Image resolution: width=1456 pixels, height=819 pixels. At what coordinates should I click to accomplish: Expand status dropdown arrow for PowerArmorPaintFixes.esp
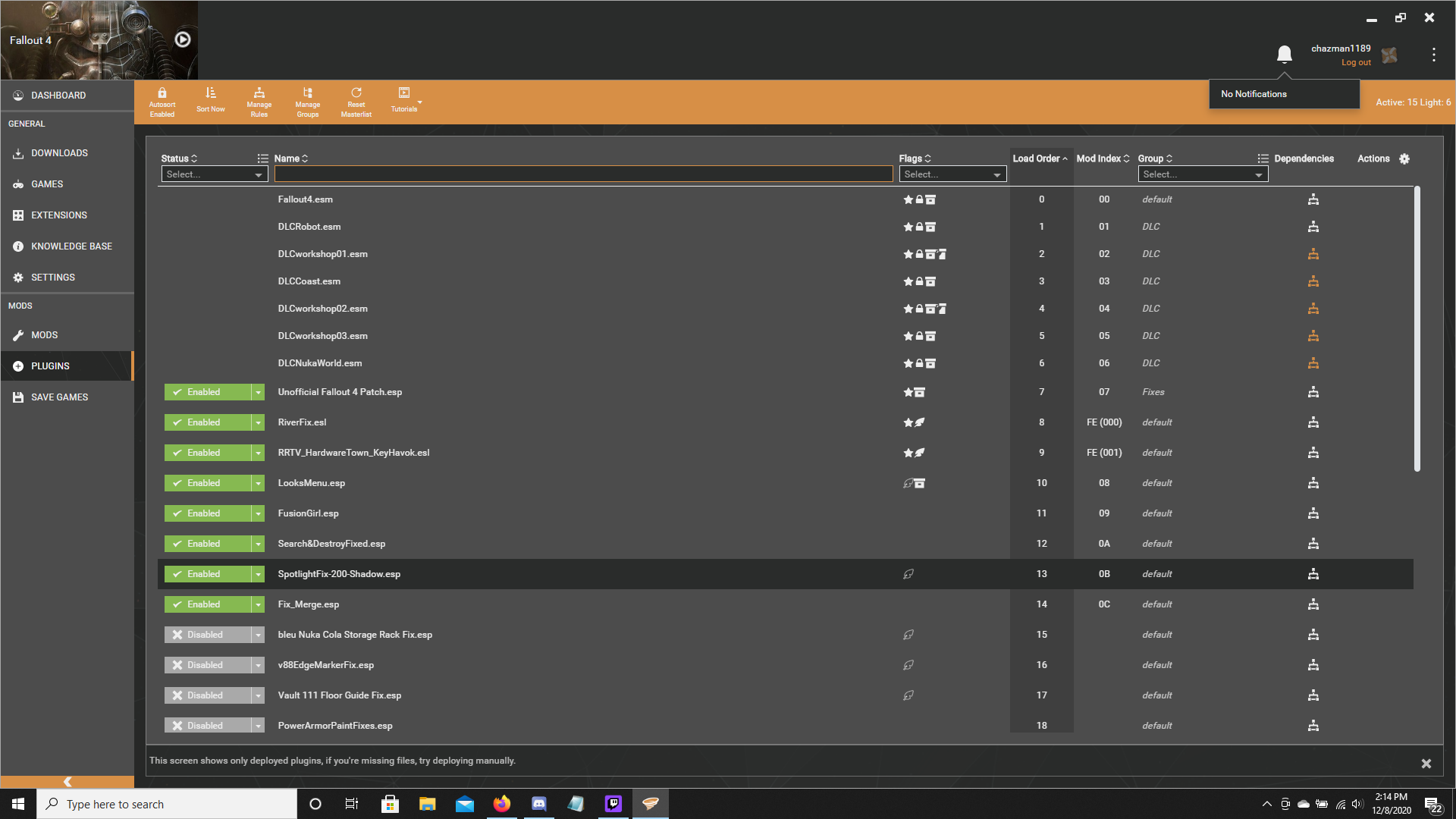coord(258,726)
